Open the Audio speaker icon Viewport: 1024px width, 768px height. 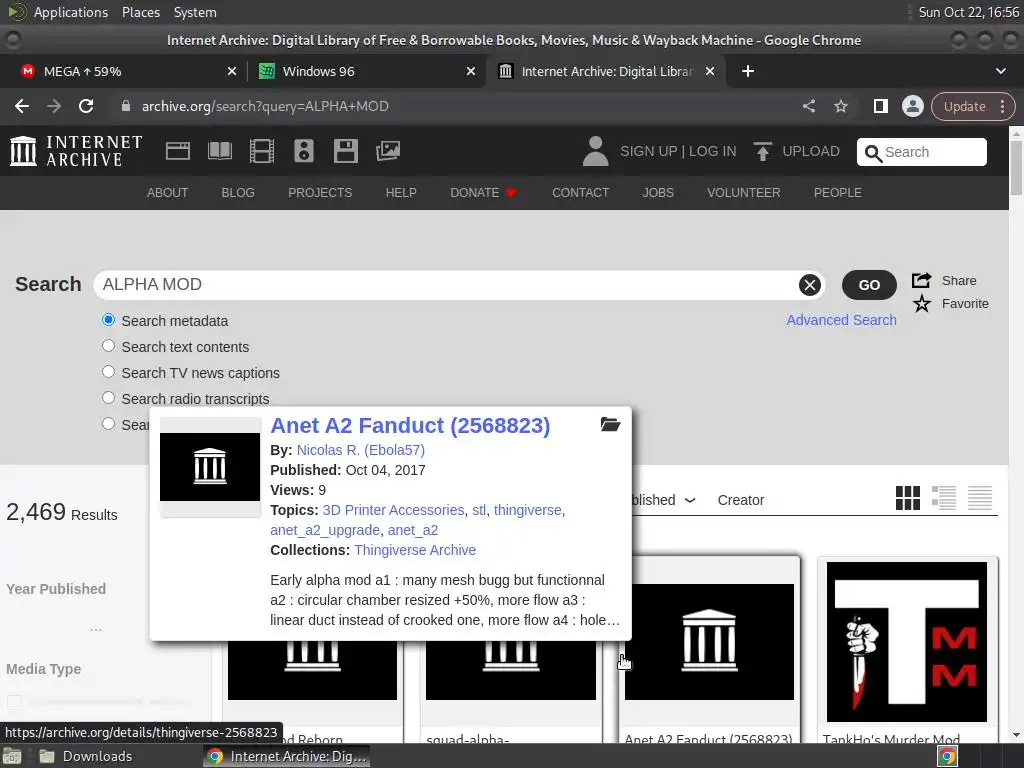tap(304, 152)
